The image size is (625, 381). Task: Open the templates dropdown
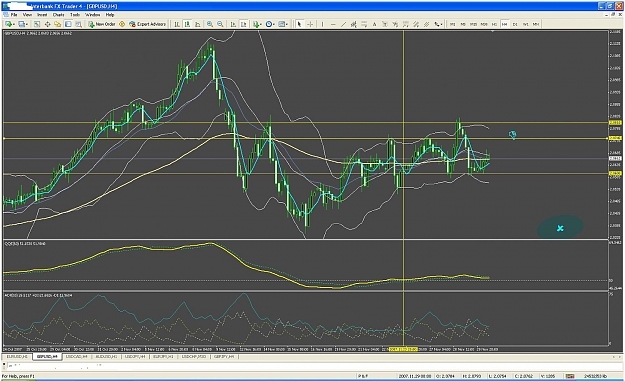point(283,24)
